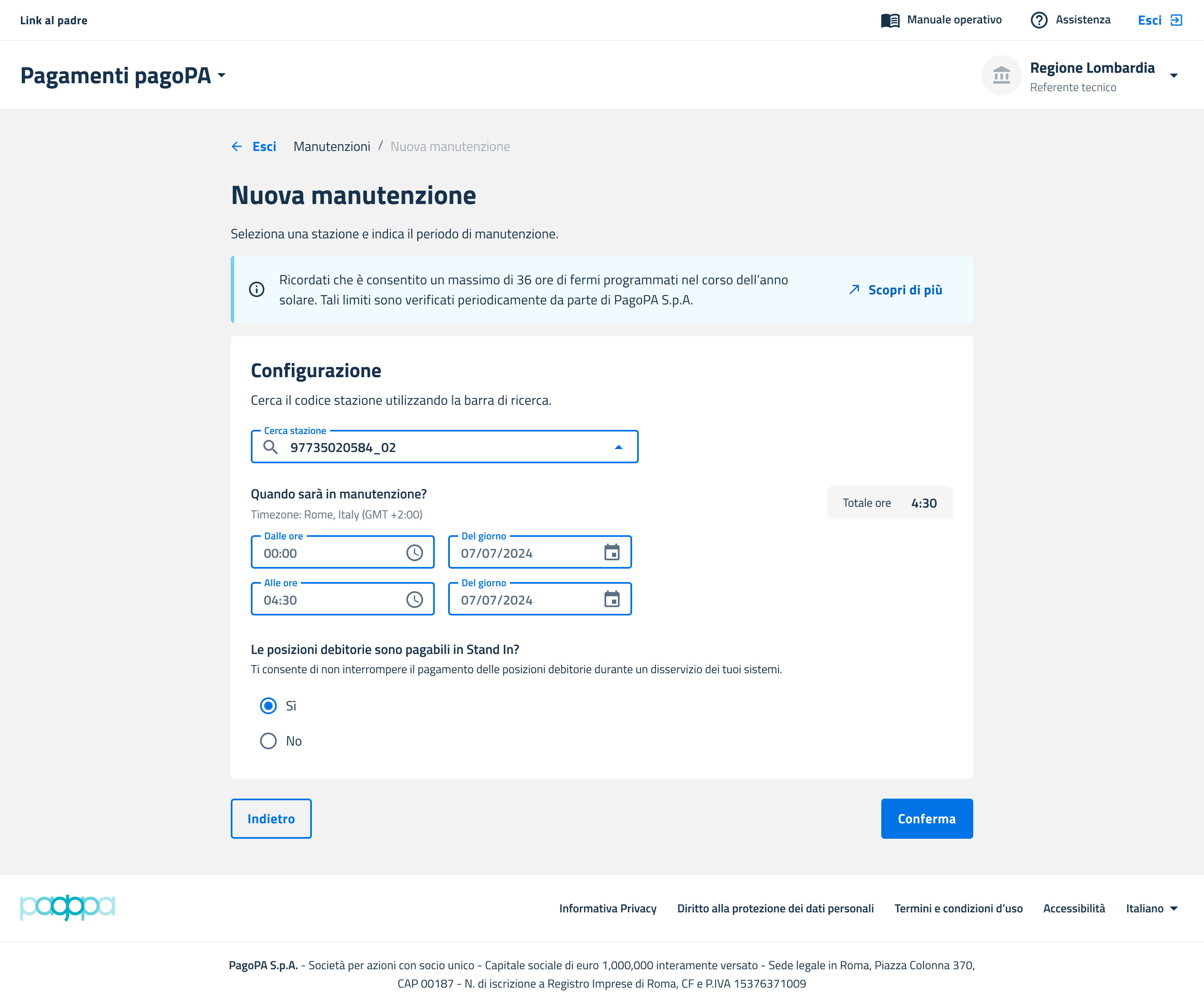The image size is (1204, 1006).
Task: Expand the Pagamenti pagoPA product dropdown
Action: 222,76
